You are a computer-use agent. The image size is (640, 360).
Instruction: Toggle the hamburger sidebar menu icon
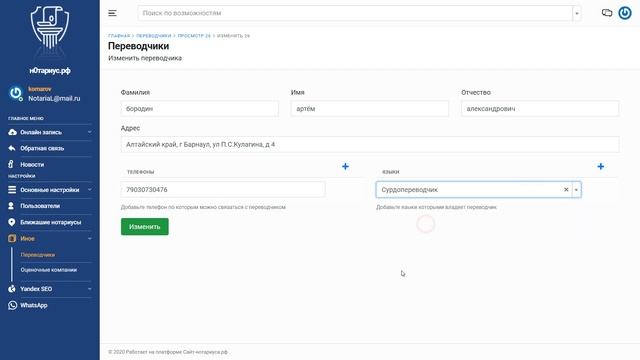tap(112, 13)
